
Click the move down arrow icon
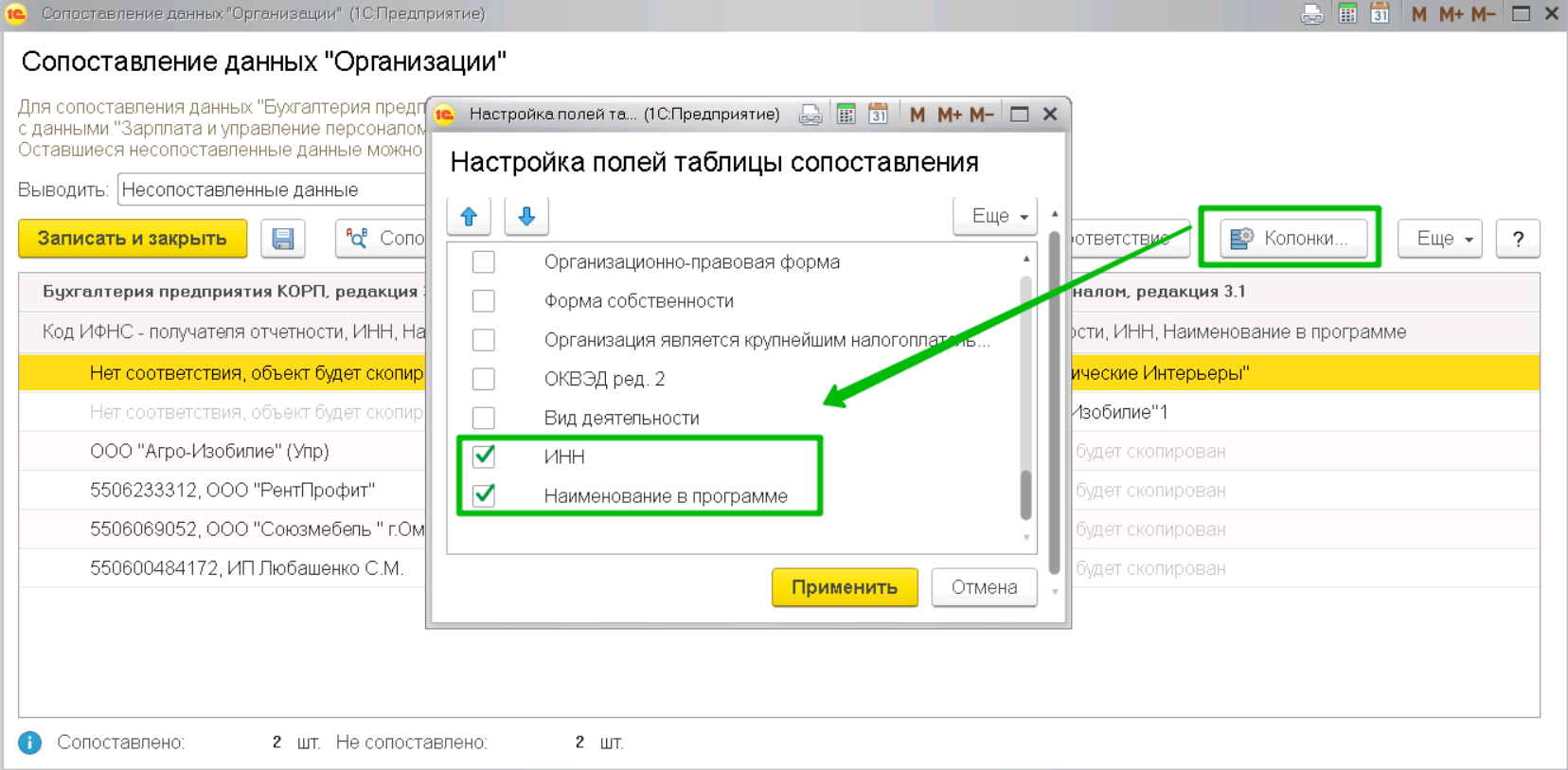tap(526, 217)
